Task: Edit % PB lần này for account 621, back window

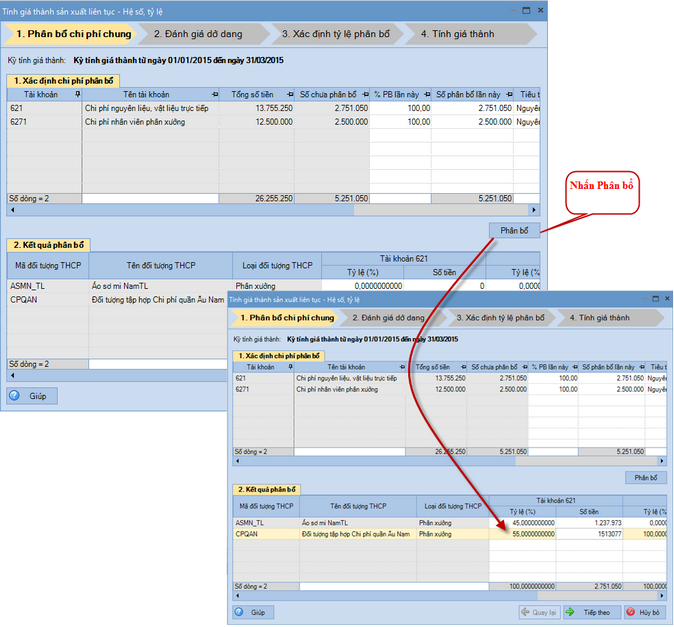Action: click(401, 108)
